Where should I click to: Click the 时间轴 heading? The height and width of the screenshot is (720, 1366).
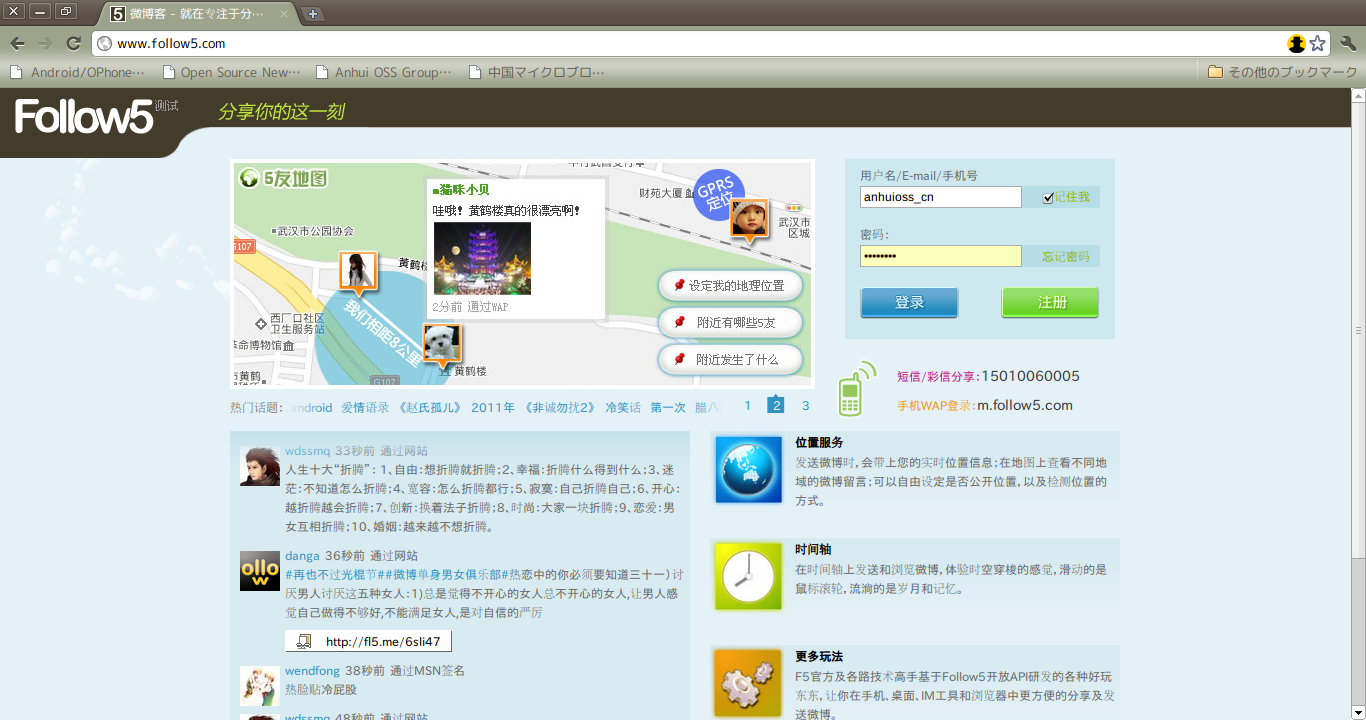[813, 549]
